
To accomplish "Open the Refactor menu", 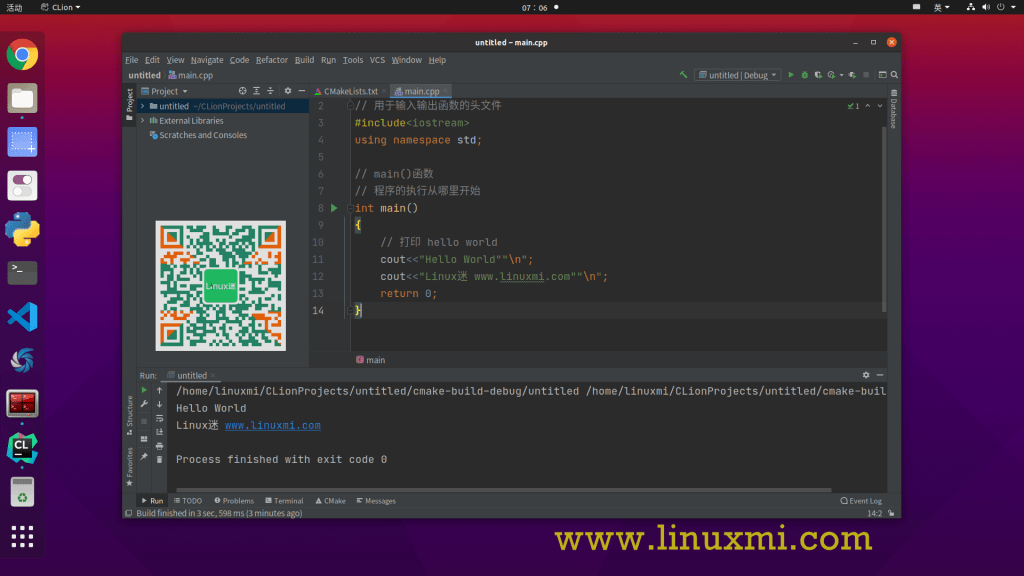I will tap(272, 59).
